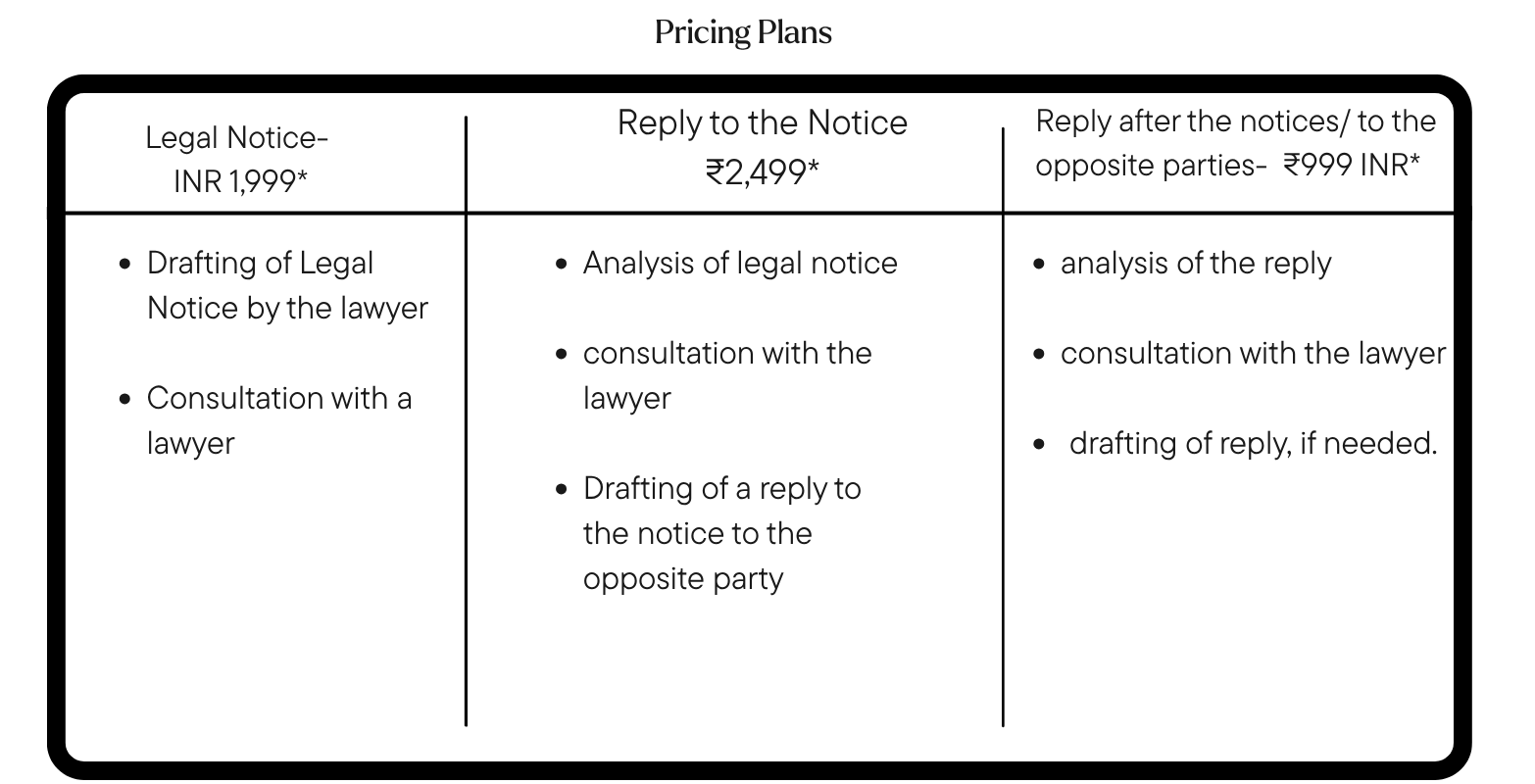The width and height of the screenshot is (1535, 784).
Task: Select the "analysis of the reply" feature
Action: (1196, 264)
